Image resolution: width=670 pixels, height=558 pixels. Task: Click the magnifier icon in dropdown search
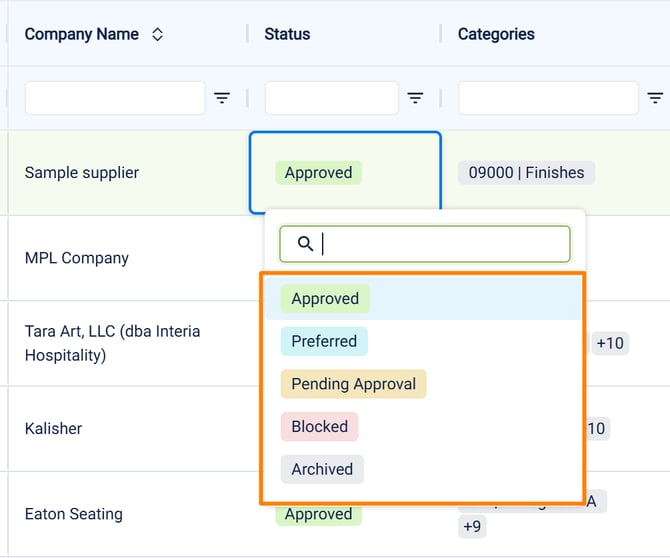pos(306,244)
